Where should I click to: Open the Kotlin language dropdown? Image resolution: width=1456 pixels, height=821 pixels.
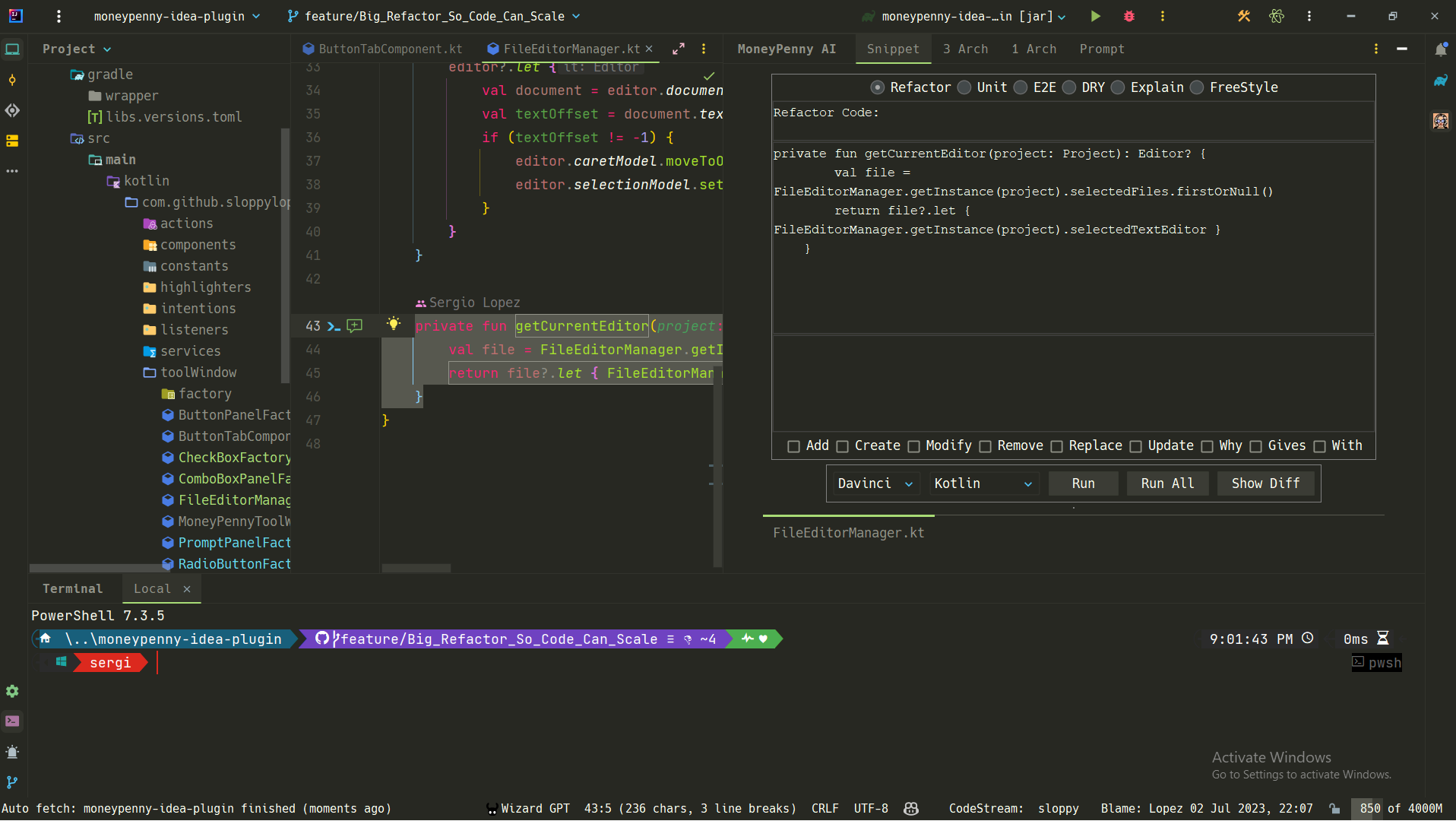(982, 483)
